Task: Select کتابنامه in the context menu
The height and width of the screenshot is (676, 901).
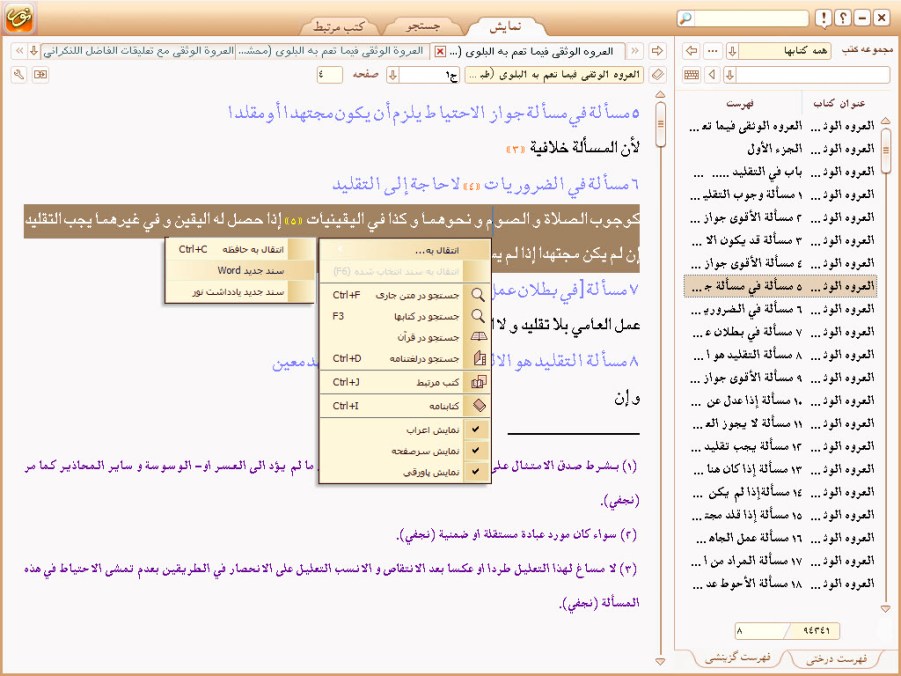Action: pyautogui.click(x=405, y=406)
